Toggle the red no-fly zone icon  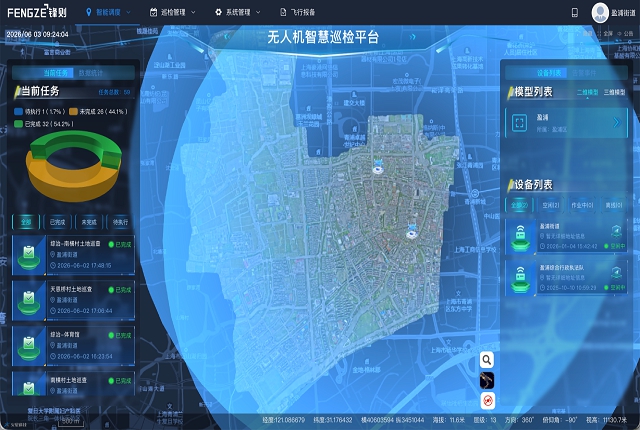point(487,401)
